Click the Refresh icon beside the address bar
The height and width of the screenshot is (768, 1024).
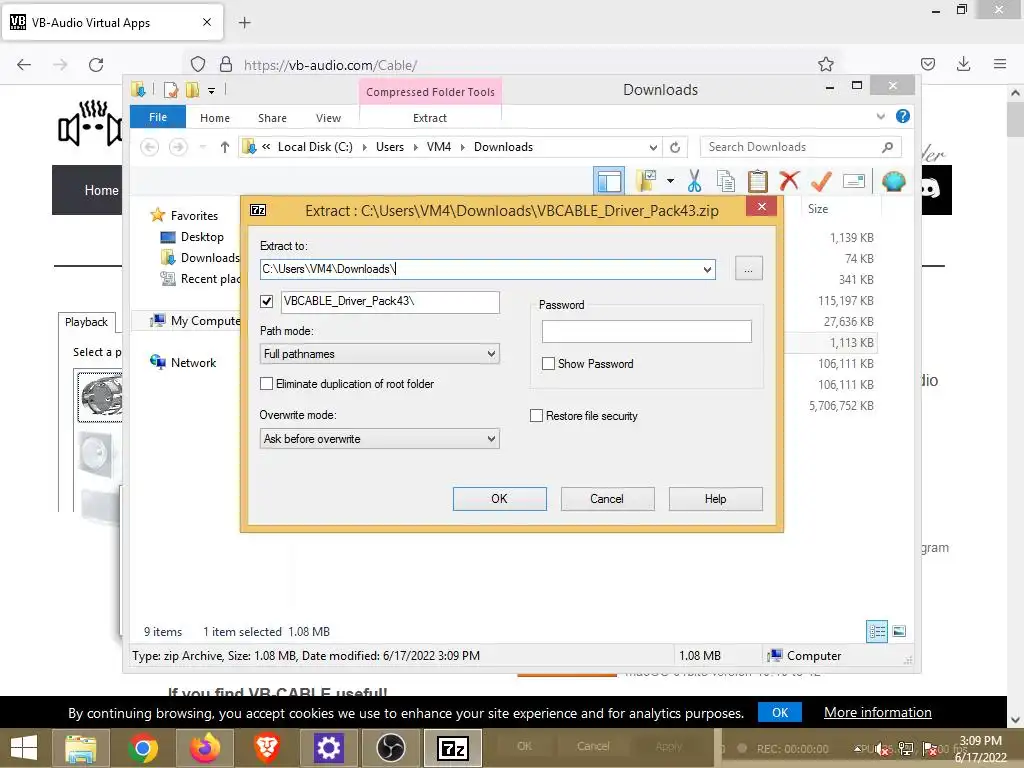coord(675,148)
